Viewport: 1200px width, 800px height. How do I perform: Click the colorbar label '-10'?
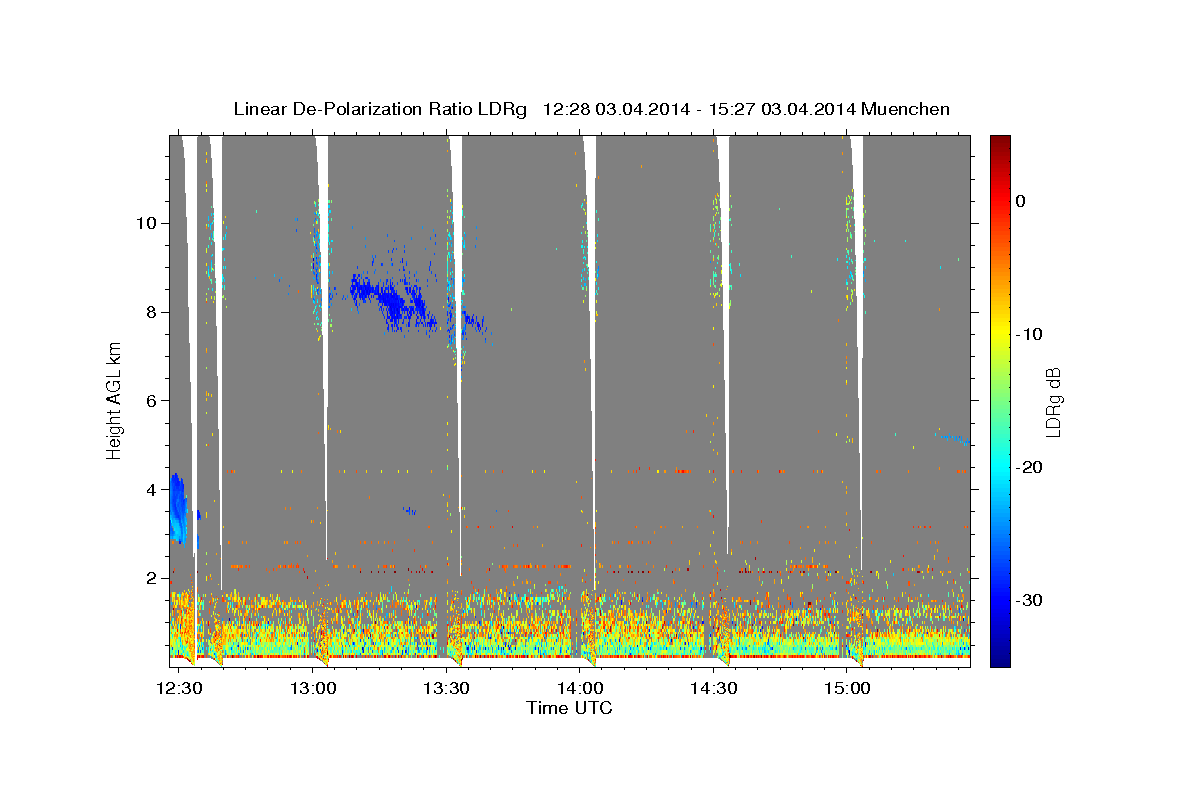pos(1030,334)
